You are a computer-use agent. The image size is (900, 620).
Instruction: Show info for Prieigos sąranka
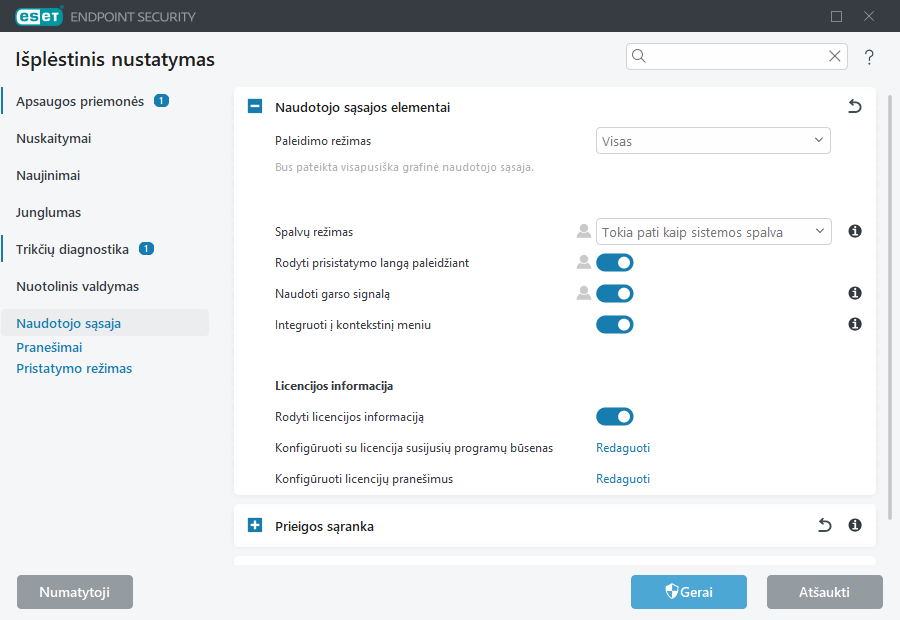click(x=855, y=525)
